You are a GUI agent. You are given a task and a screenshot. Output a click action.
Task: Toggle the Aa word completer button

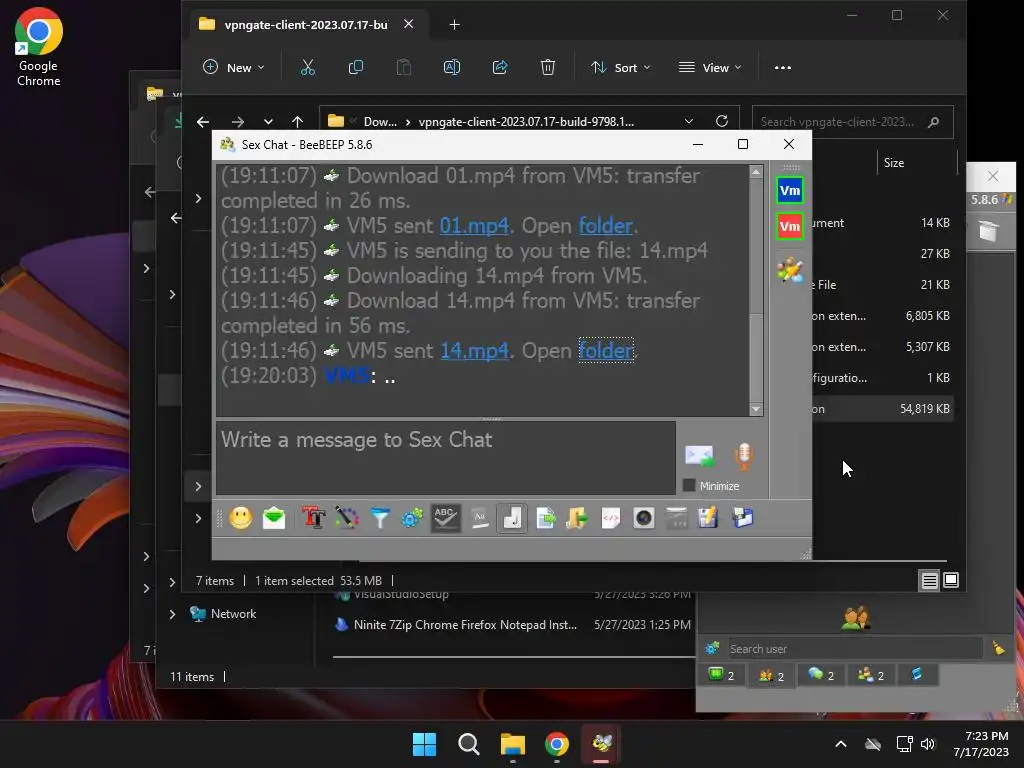tap(479, 519)
